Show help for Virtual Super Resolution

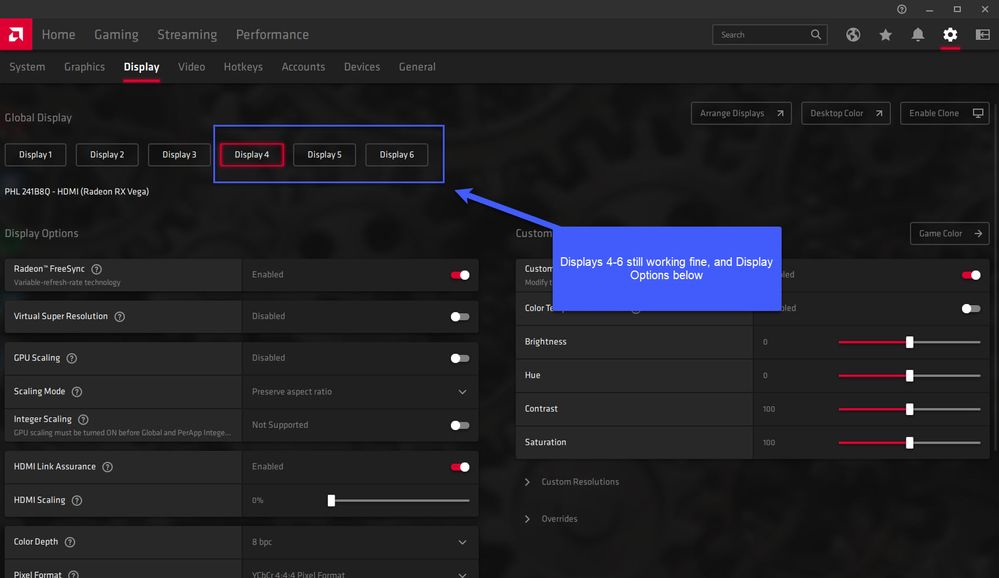click(119, 317)
